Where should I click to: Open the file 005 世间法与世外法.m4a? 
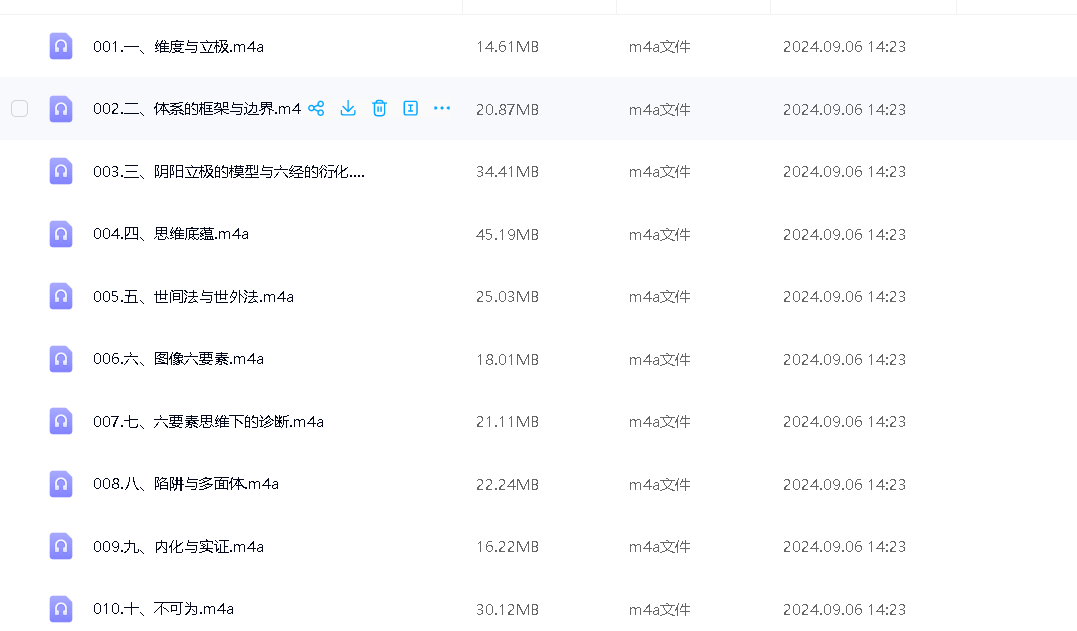click(x=193, y=297)
